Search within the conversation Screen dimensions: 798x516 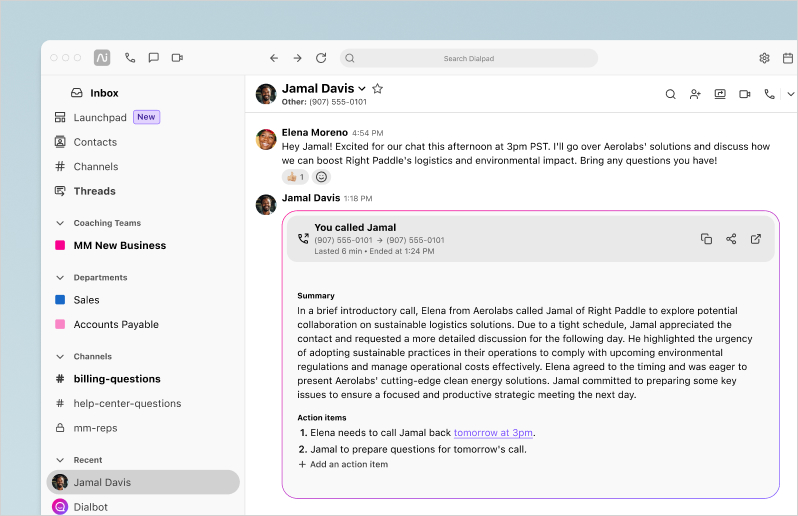pos(671,94)
